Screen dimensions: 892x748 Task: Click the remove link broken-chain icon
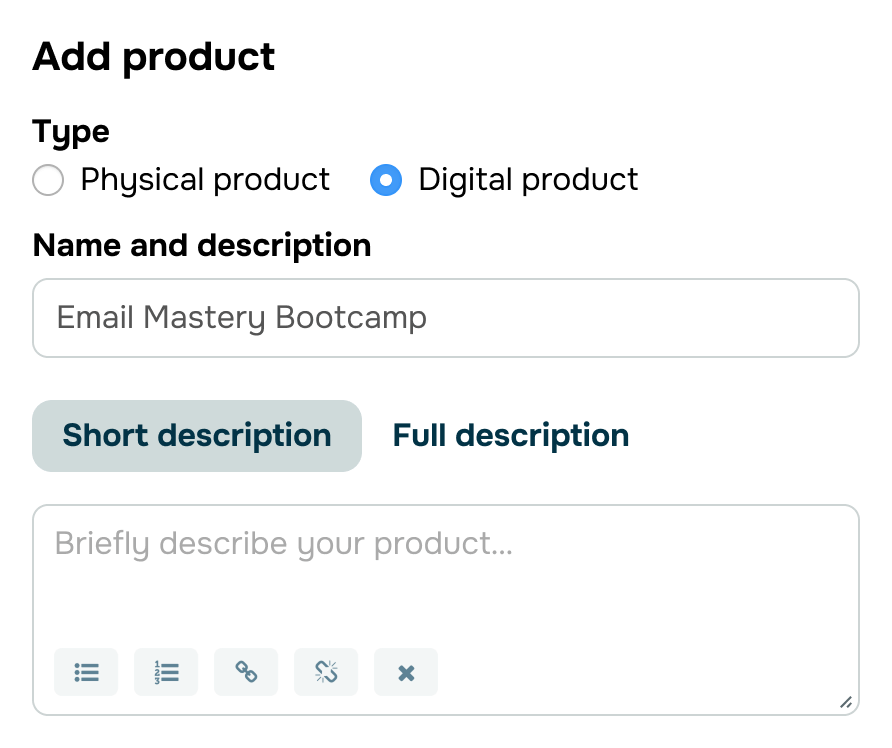click(x=326, y=672)
